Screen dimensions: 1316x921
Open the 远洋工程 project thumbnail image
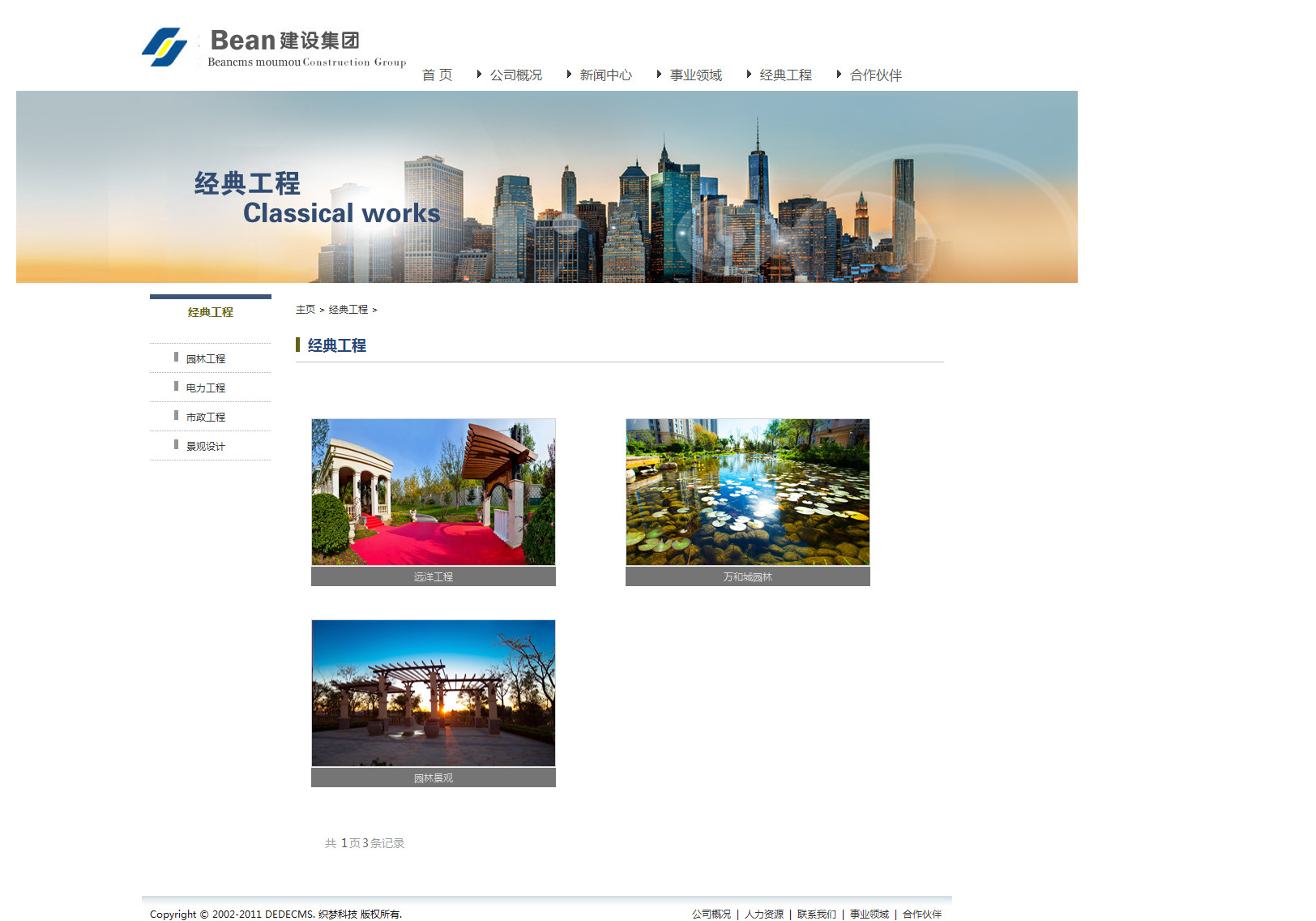434,492
